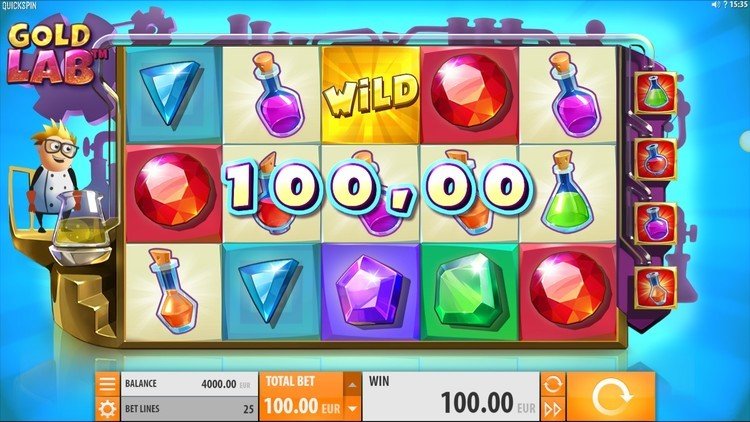Viewport: 750px width, 422px height.
Task: Decrease total bet with the down arrow
Action: pyautogui.click(x=352, y=409)
